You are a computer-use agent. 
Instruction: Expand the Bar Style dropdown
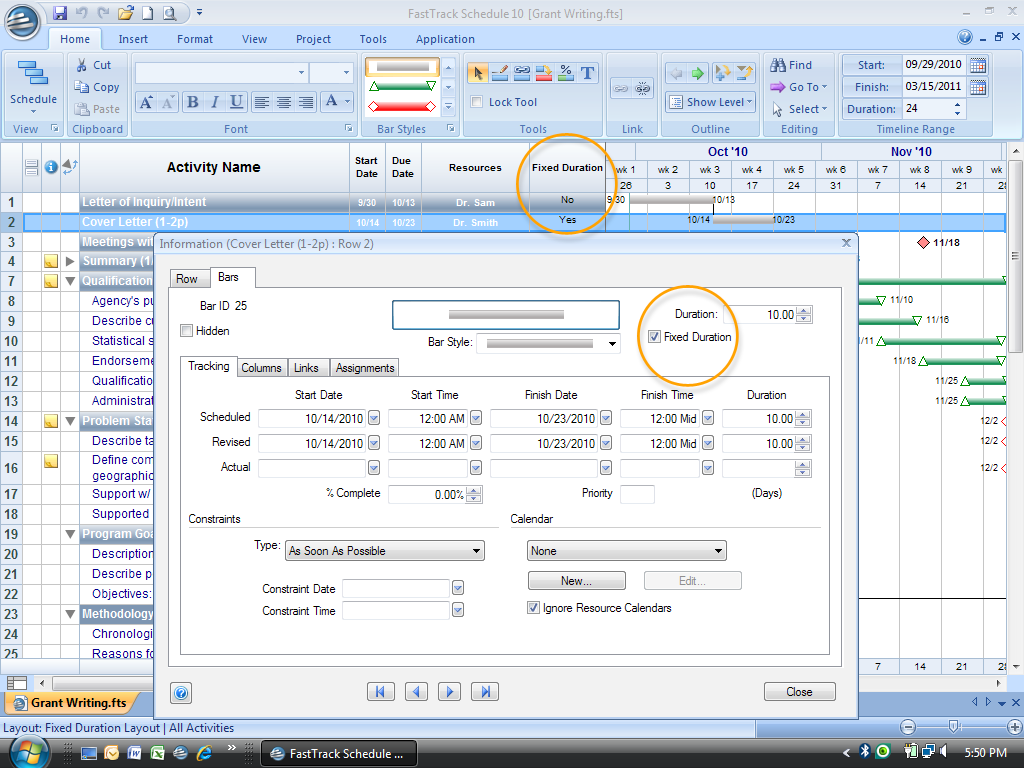point(611,344)
